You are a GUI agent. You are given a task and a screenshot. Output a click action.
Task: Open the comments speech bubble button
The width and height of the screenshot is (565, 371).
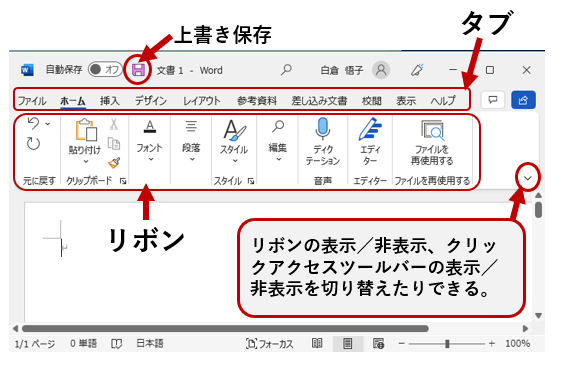tap(493, 100)
